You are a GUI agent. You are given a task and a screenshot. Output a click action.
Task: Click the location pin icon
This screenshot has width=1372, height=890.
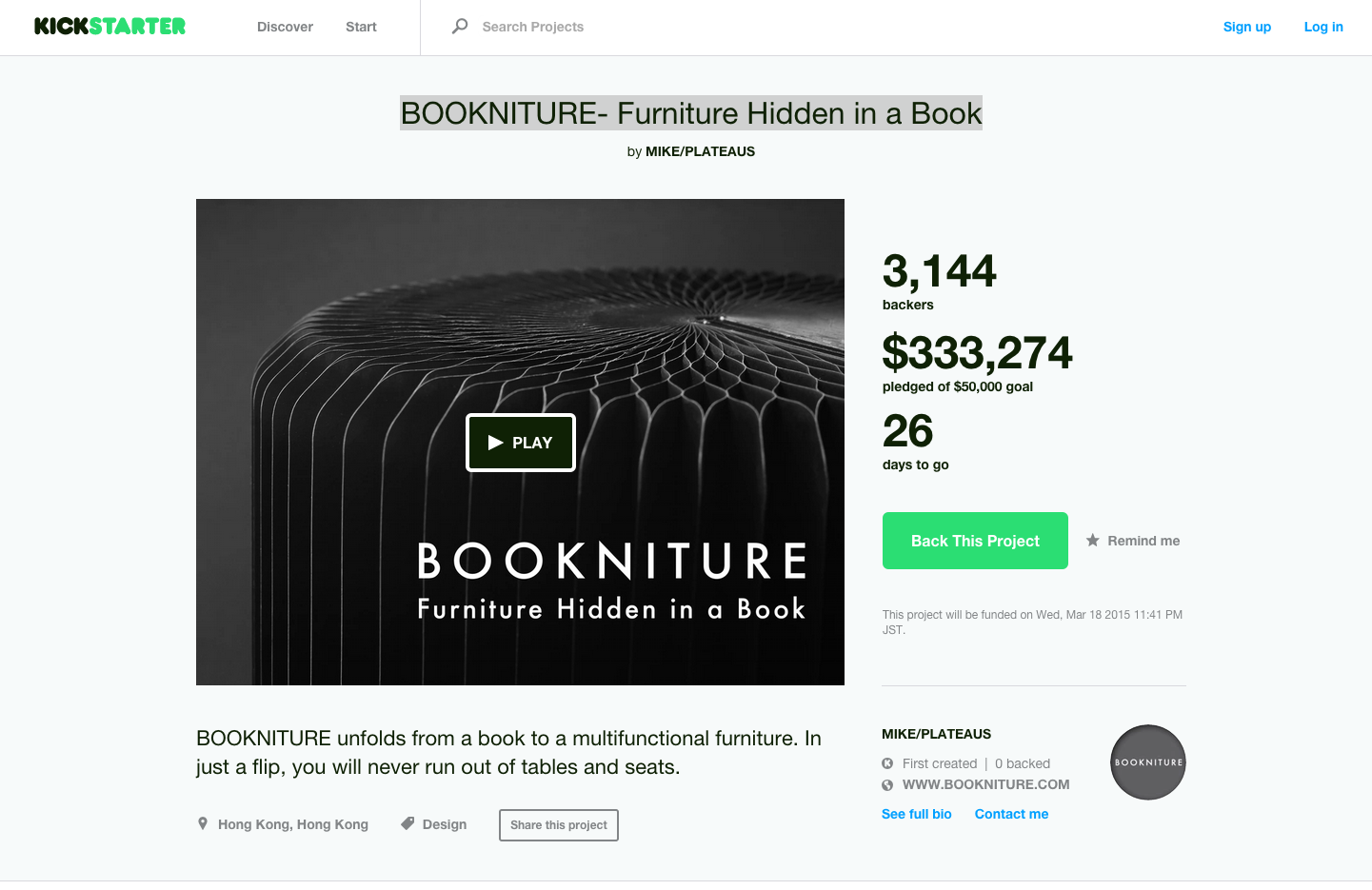203,823
